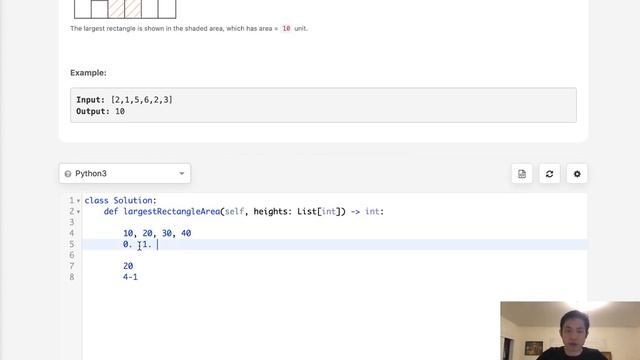640x360 pixels.
Task: Open editor settings gear icon
Action: [x=577, y=174]
